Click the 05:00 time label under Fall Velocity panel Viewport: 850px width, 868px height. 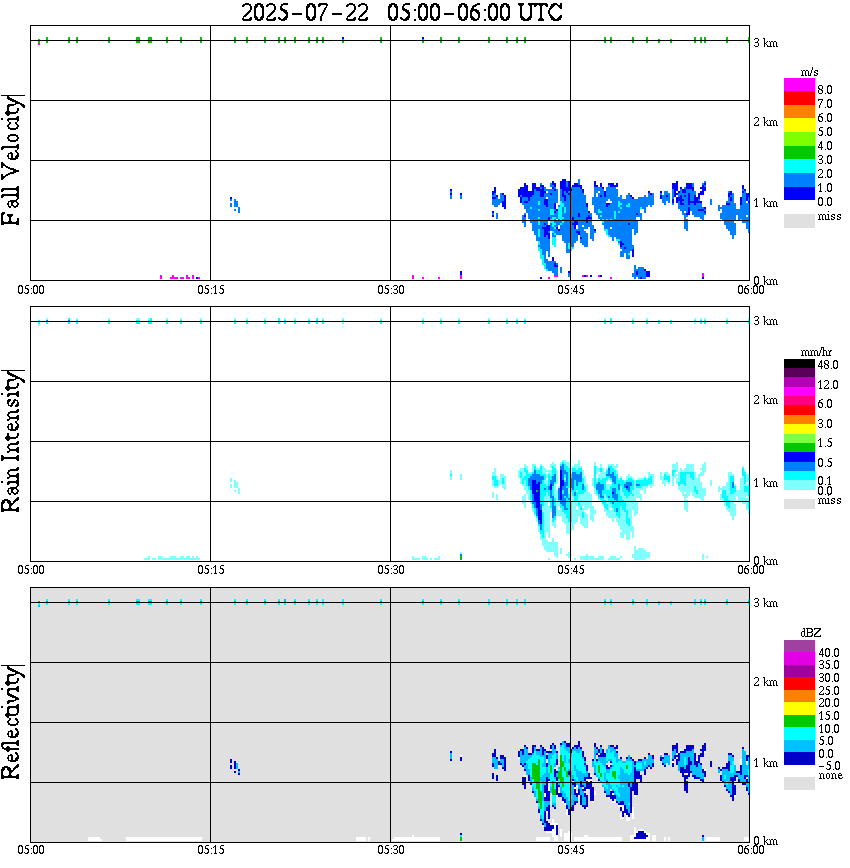click(31, 290)
